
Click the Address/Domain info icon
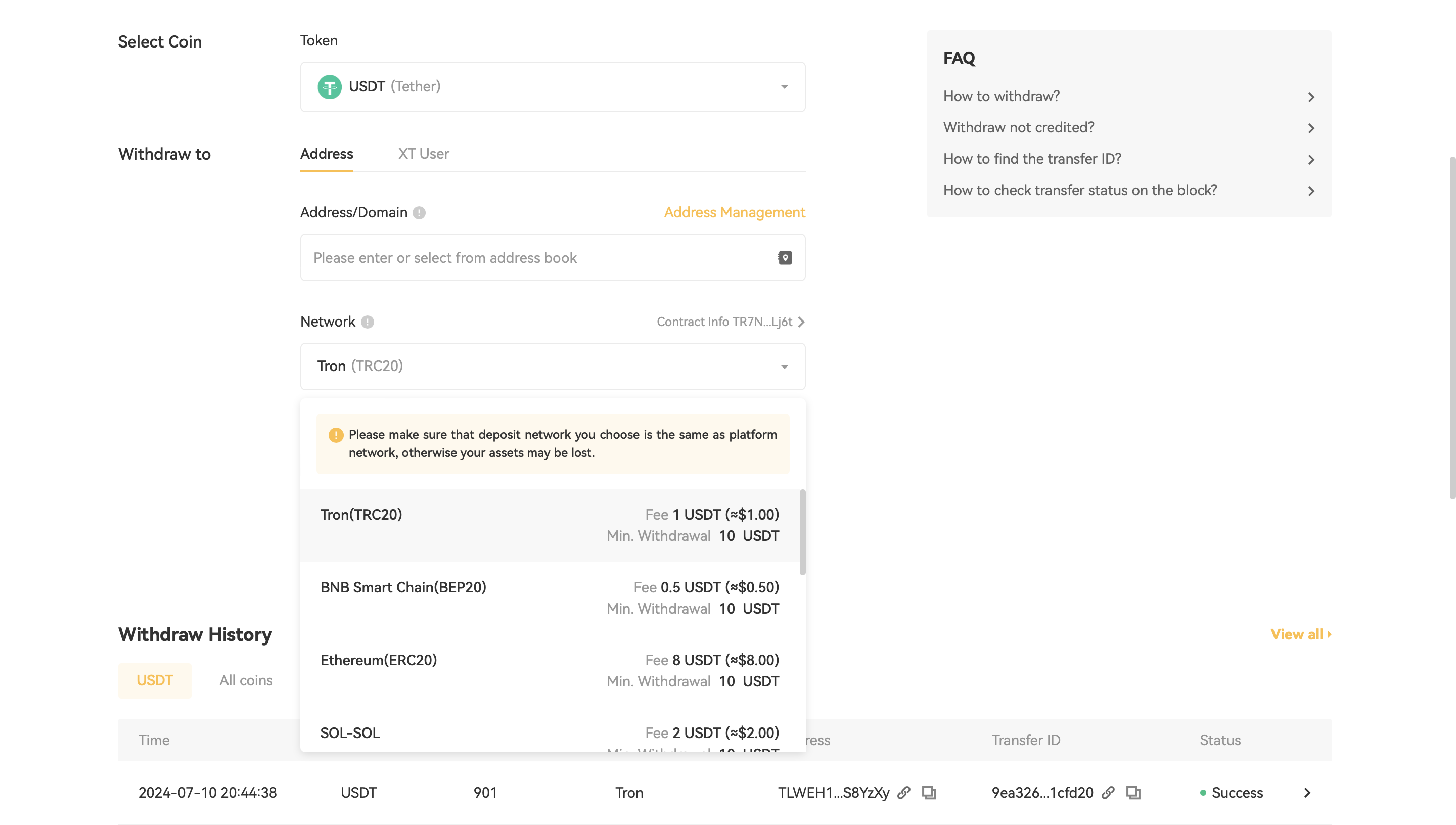tap(419, 212)
